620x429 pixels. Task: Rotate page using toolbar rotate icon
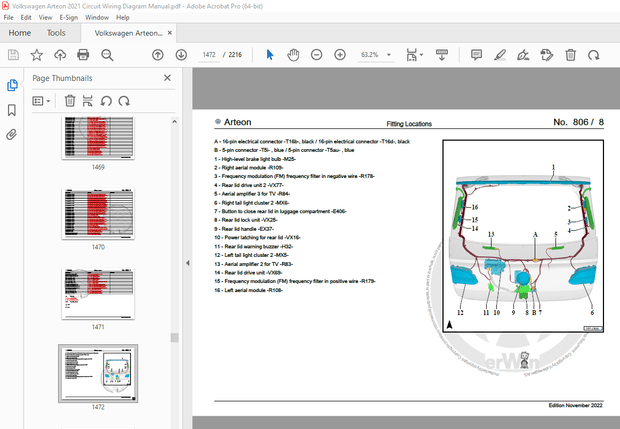point(594,55)
